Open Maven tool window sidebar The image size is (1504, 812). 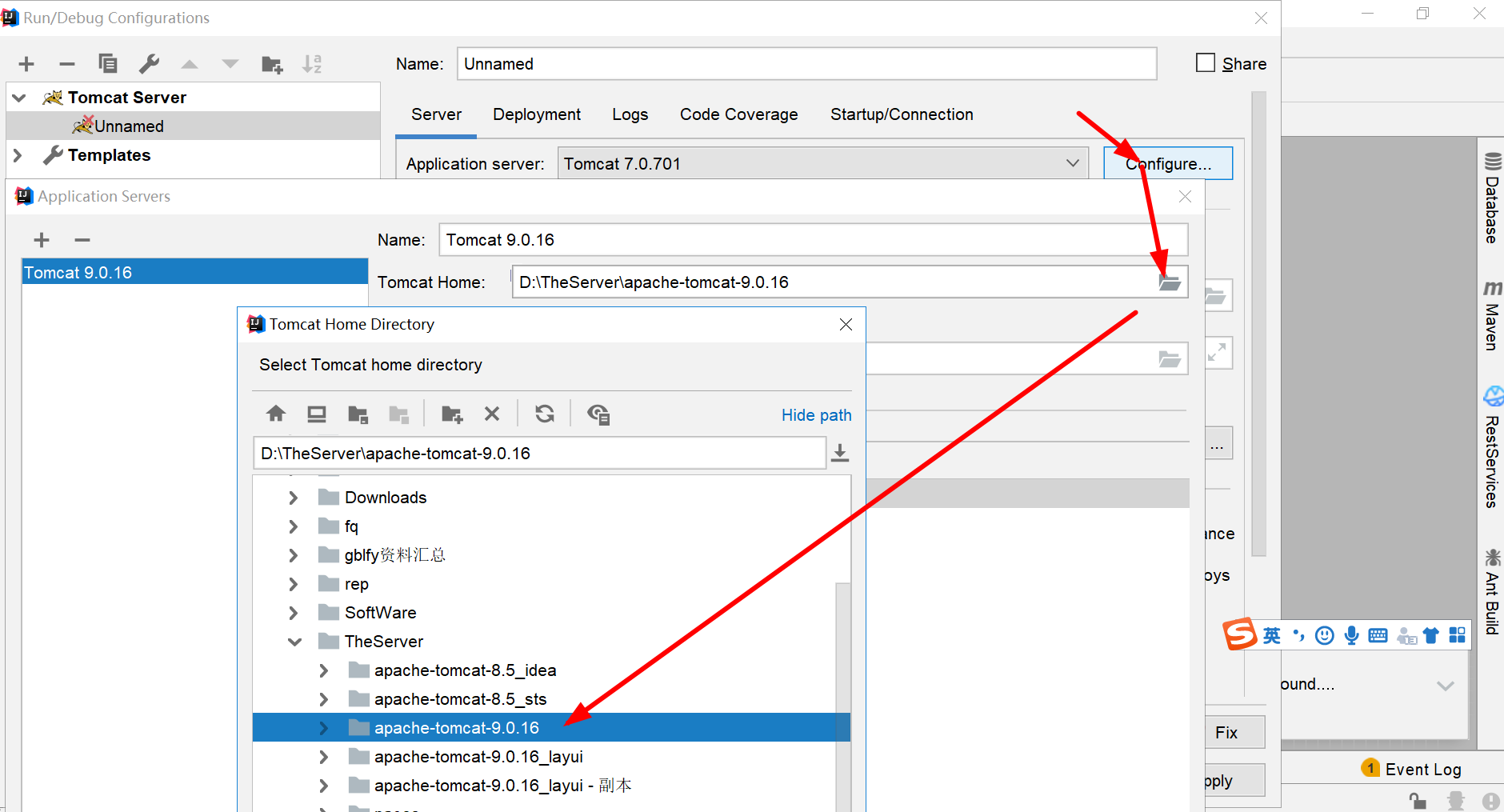[1492, 316]
